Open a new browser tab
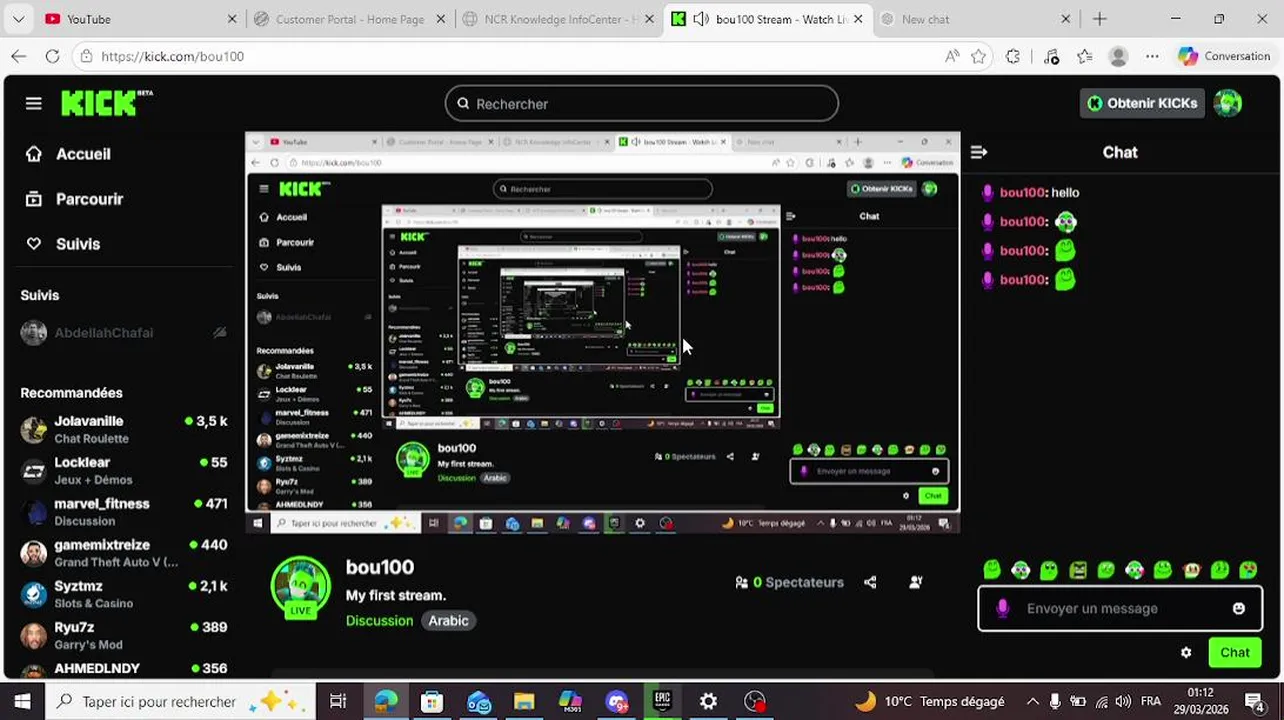Image resolution: width=1284 pixels, height=720 pixels. pos(1100,19)
